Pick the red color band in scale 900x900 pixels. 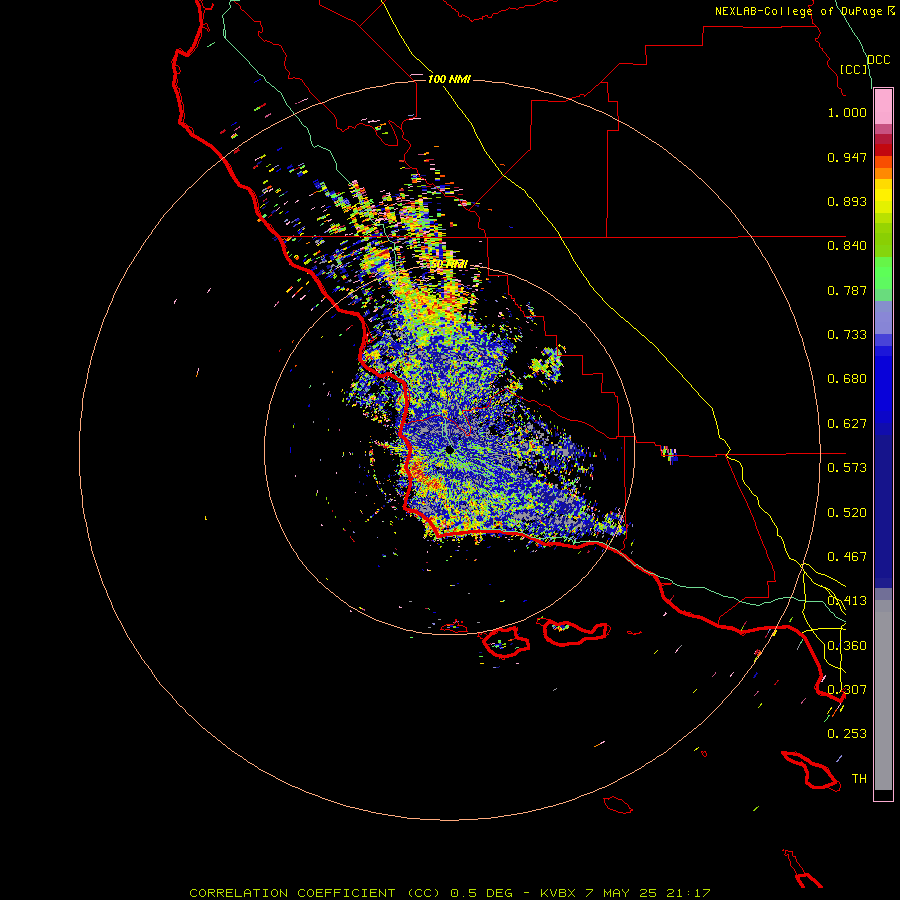[x=883, y=150]
